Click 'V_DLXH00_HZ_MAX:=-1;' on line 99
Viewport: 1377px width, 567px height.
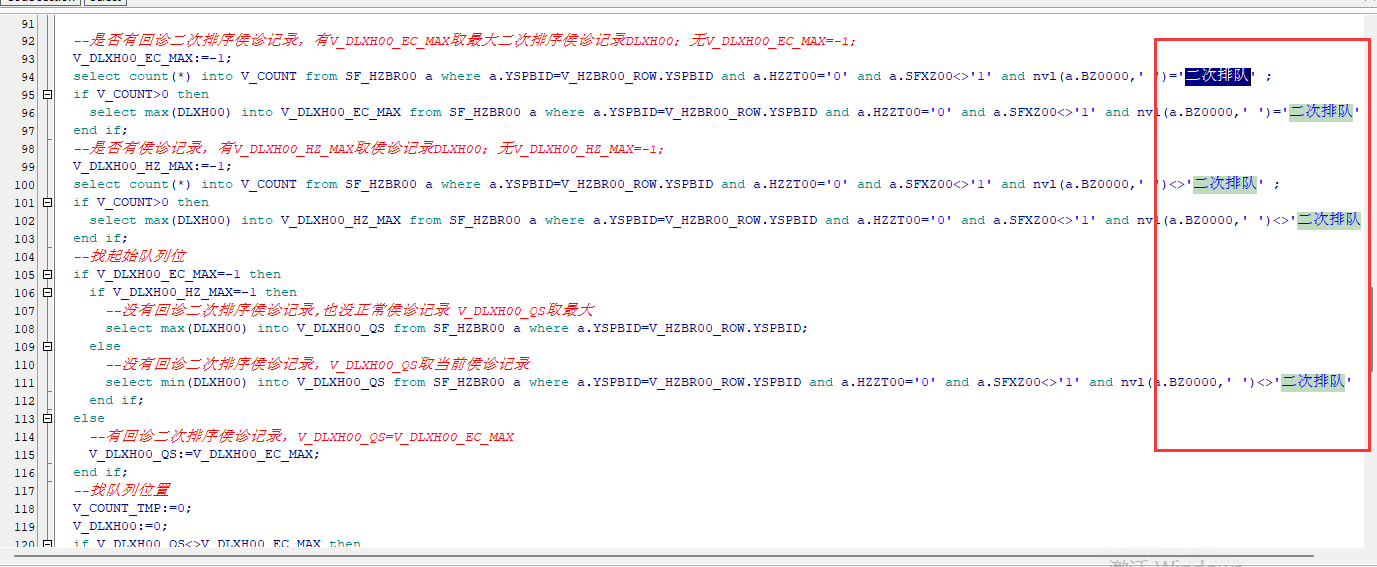coord(153,166)
